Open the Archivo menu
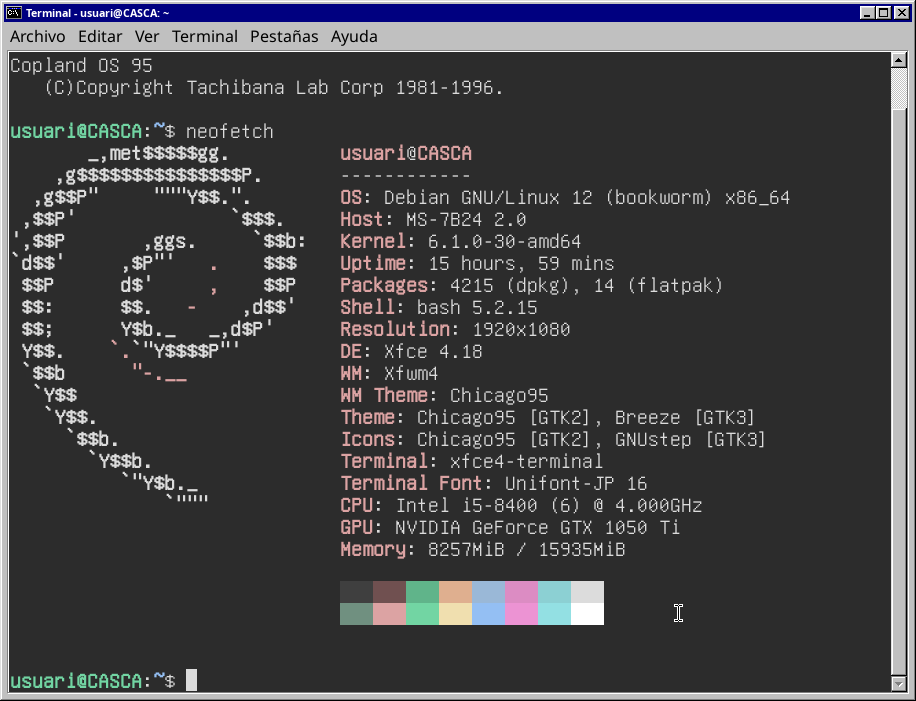The height and width of the screenshot is (701, 916). point(37,36)
